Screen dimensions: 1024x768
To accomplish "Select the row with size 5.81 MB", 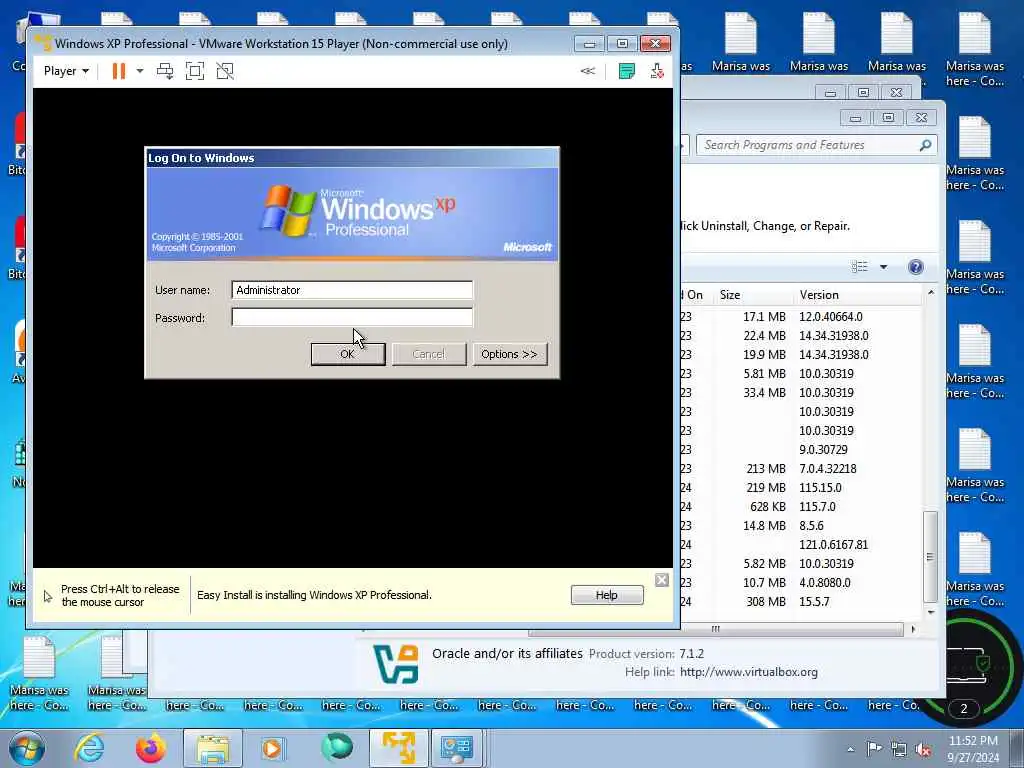I will [x=801, y=374].
